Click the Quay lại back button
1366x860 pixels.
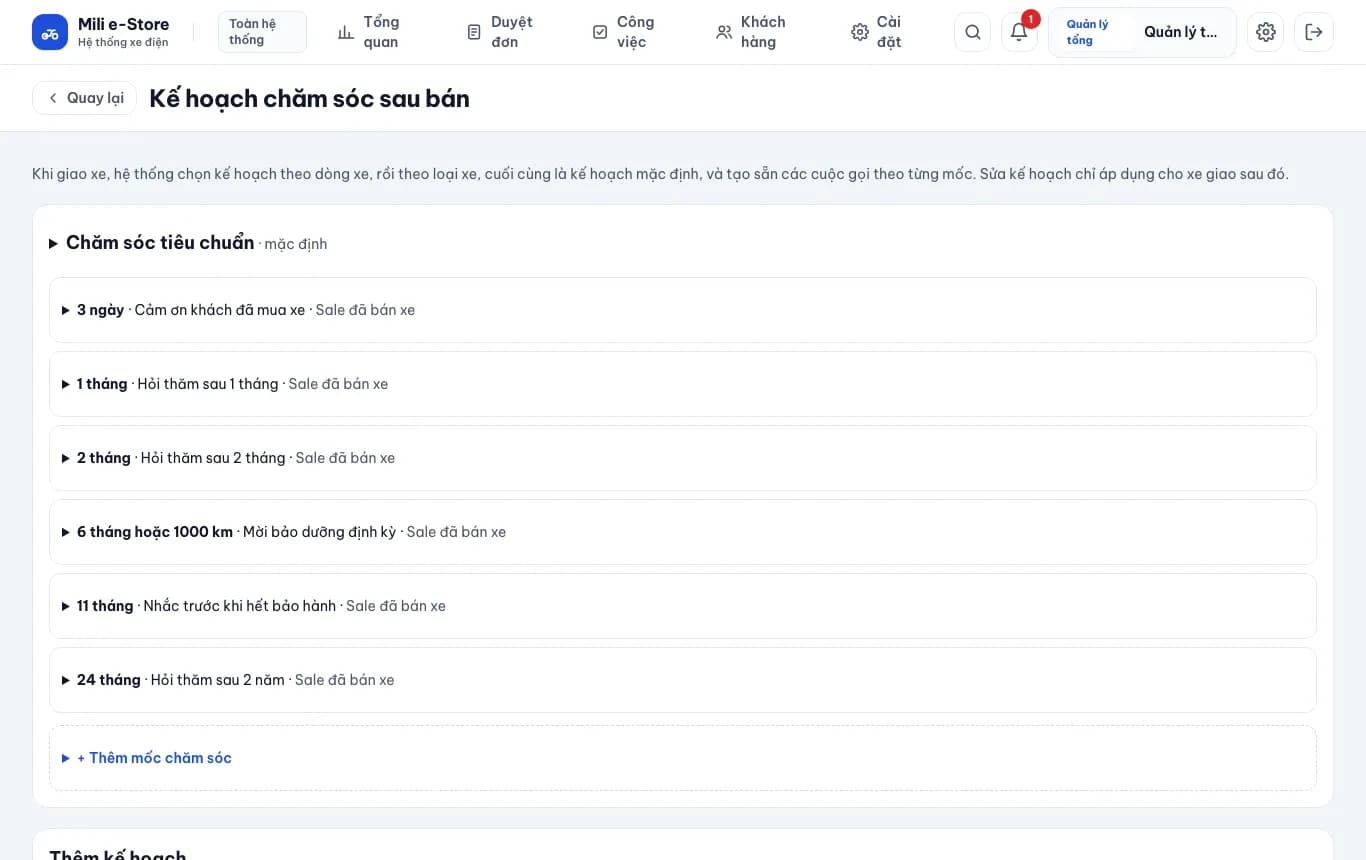[85, 98]
